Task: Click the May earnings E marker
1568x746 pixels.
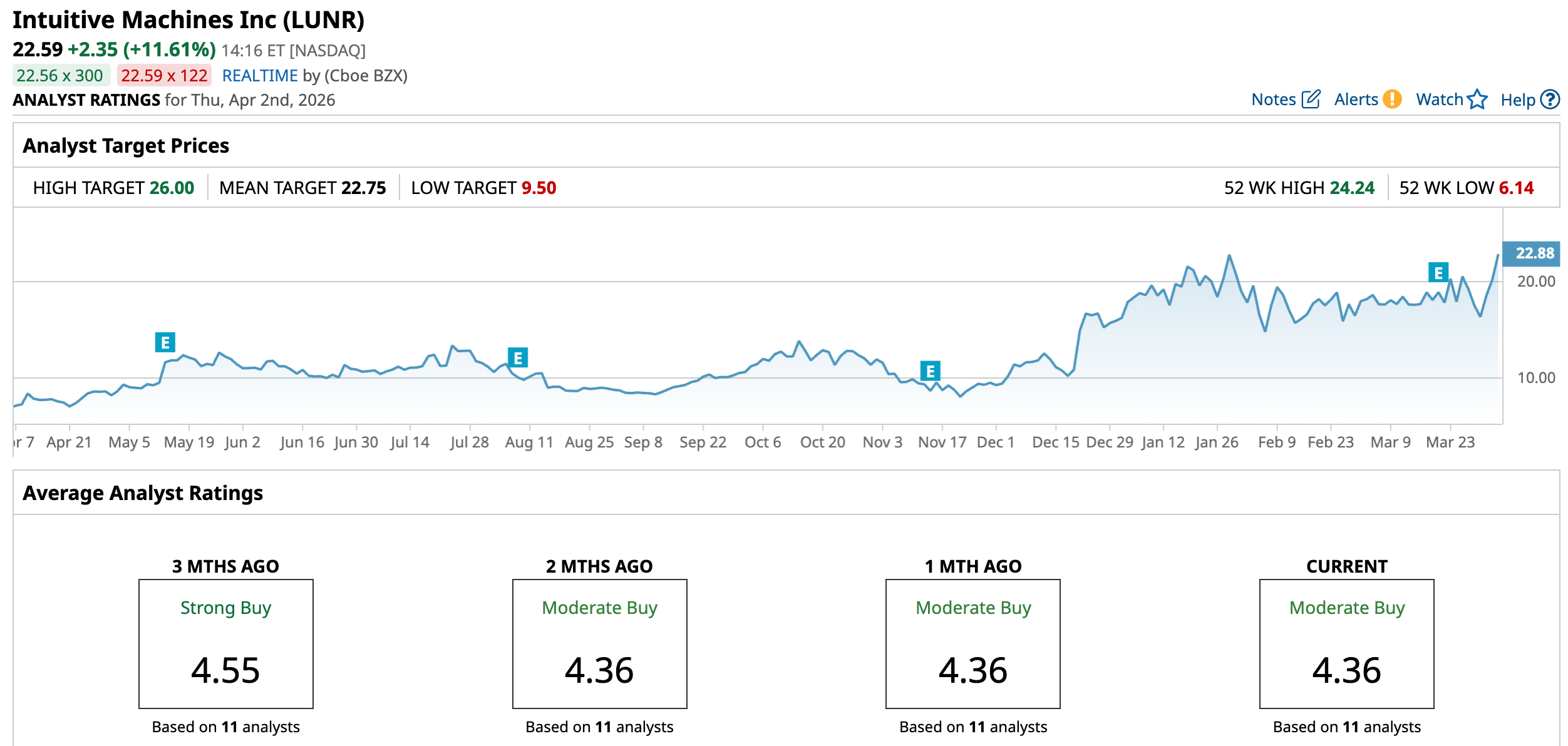Action: click(x=165, y=342)
